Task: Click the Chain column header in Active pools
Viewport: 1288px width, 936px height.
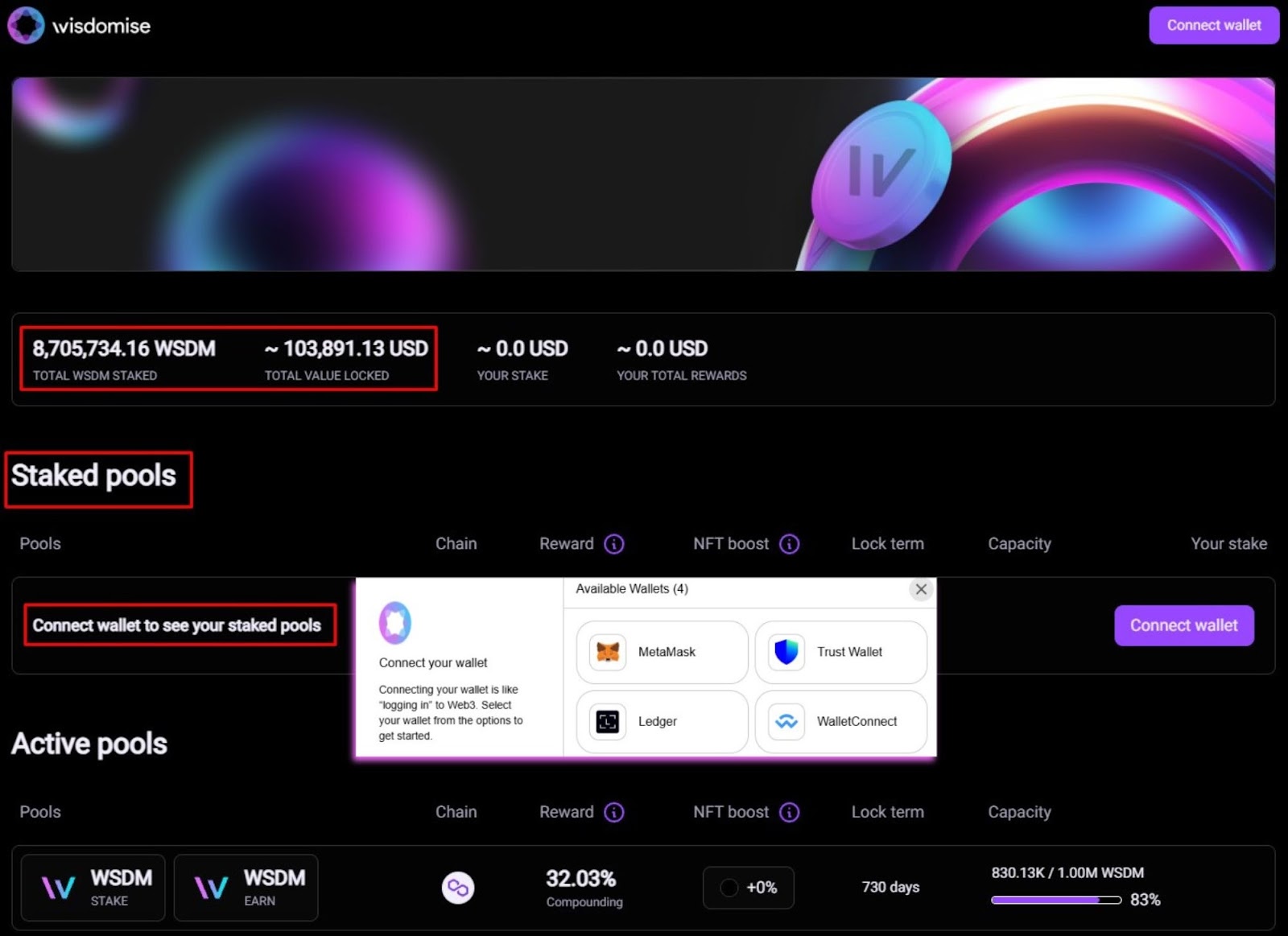Action: pyautogui.click(x=456, y=812)
